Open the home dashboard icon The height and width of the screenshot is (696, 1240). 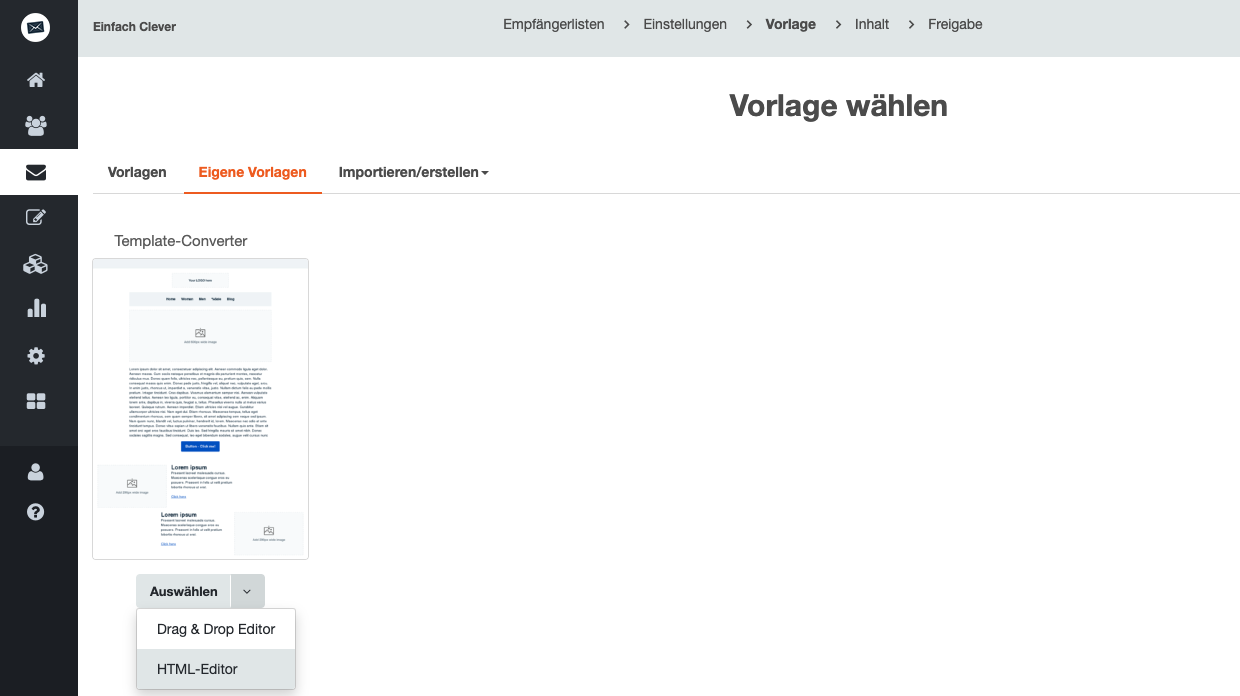[x=36, y=80]
